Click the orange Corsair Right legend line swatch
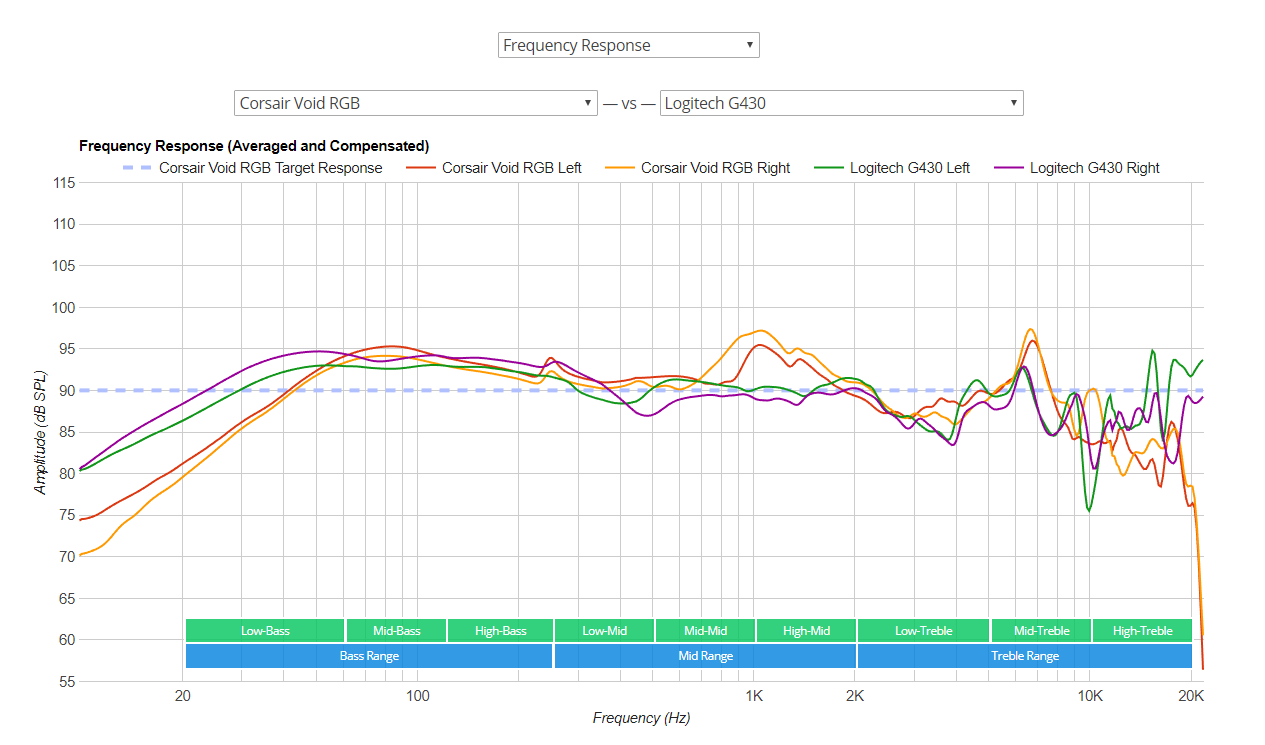The width and height of the screenshot is (1265, 745). (x=619, y=168)
